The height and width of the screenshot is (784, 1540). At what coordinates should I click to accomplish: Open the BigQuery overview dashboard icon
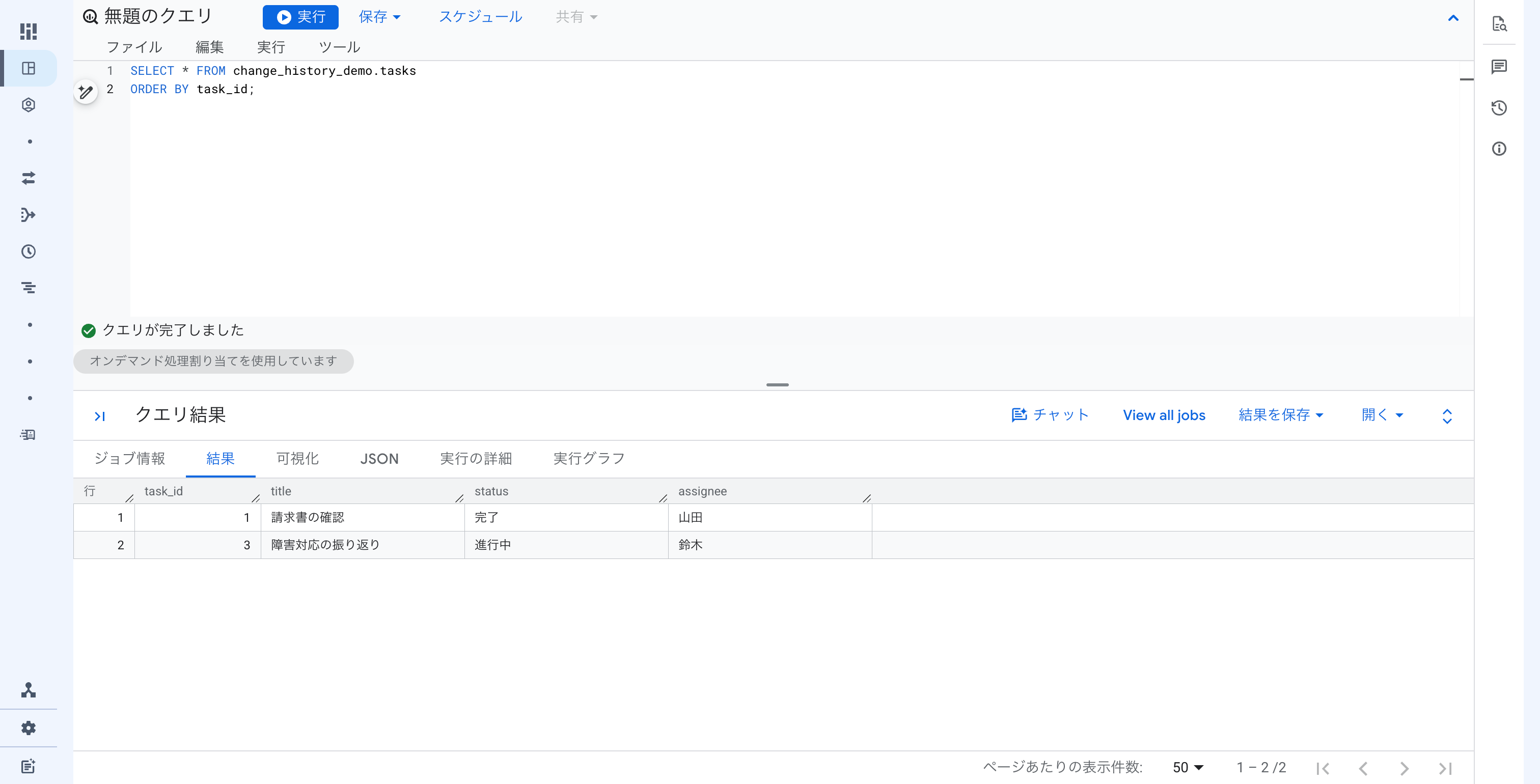[28, 31]
